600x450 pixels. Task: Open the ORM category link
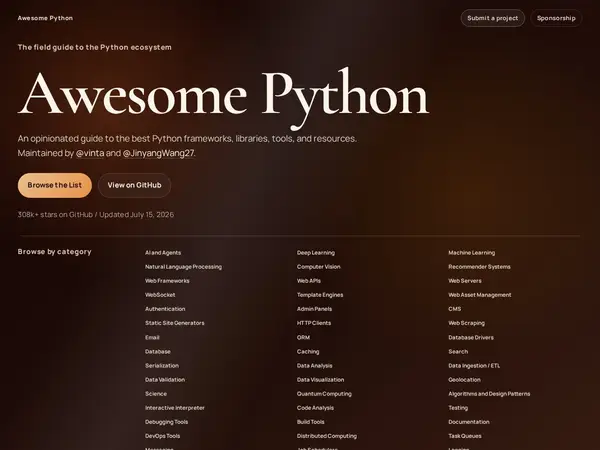point(303,338)
